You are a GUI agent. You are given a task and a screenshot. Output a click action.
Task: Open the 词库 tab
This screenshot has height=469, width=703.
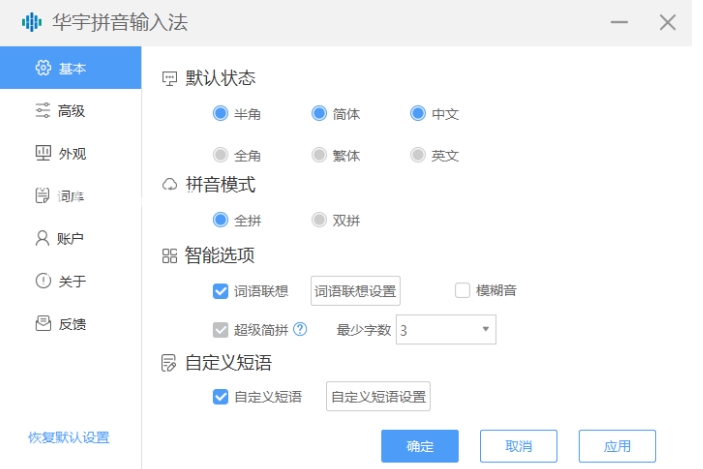click(x=70, y=195)
